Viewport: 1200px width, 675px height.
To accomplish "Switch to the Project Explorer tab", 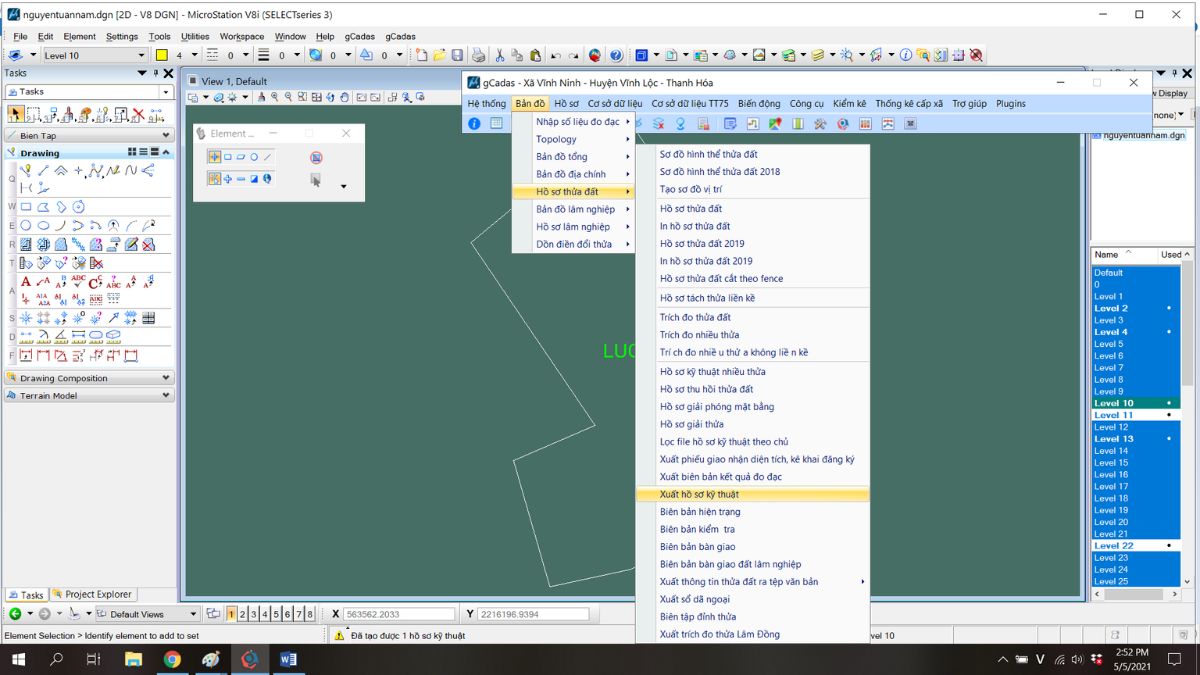I will [93, 595].
